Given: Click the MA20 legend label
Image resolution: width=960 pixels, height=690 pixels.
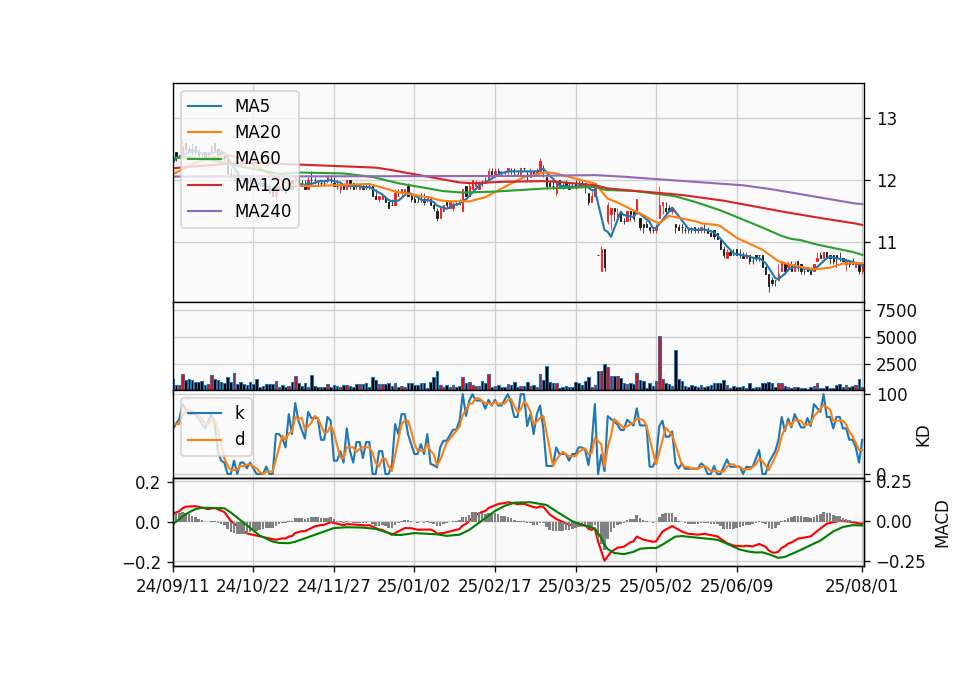Looking at the screenshot, I should tap(257, 132).
